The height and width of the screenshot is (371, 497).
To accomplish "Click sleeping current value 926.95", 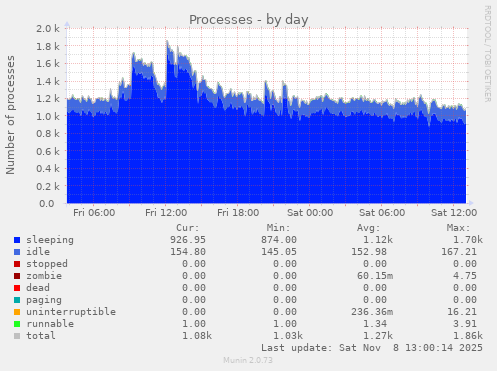I will coord(188,240).
